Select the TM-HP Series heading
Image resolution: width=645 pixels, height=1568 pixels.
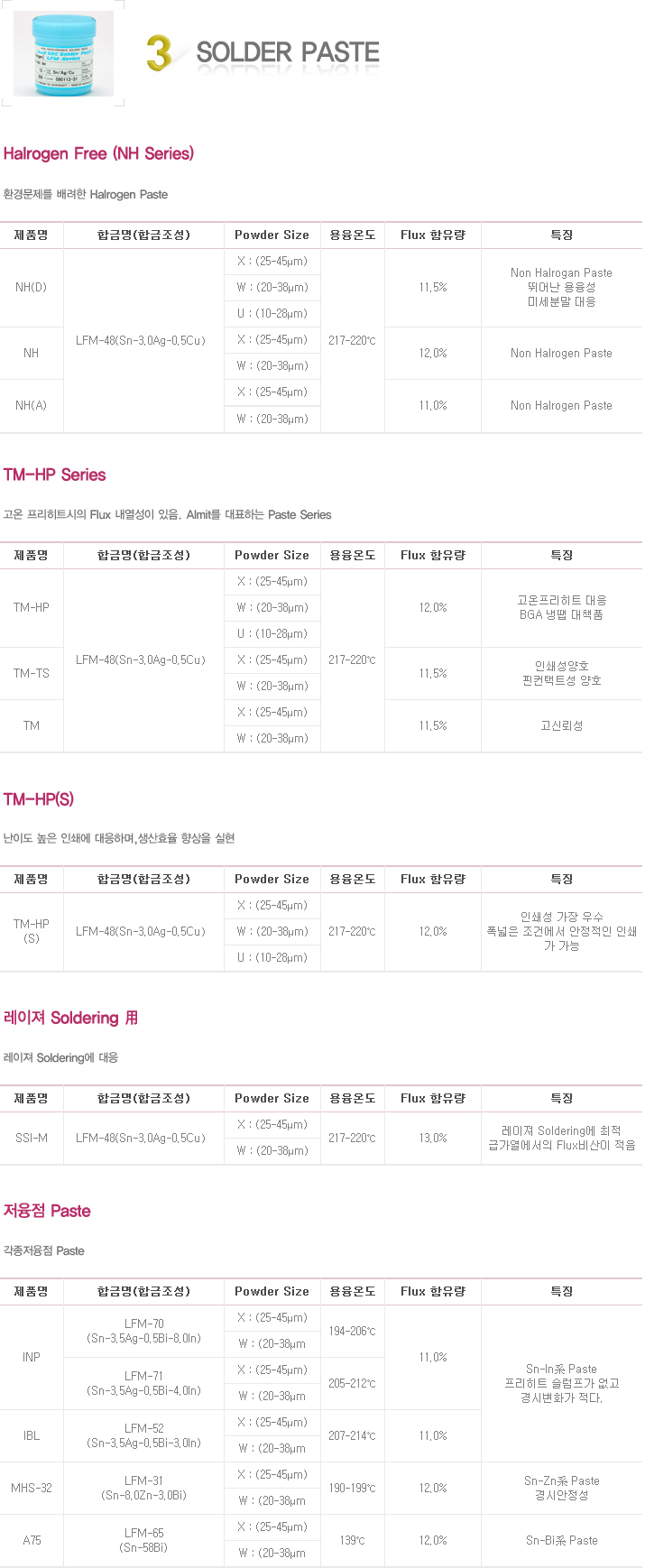pos(54,475)
